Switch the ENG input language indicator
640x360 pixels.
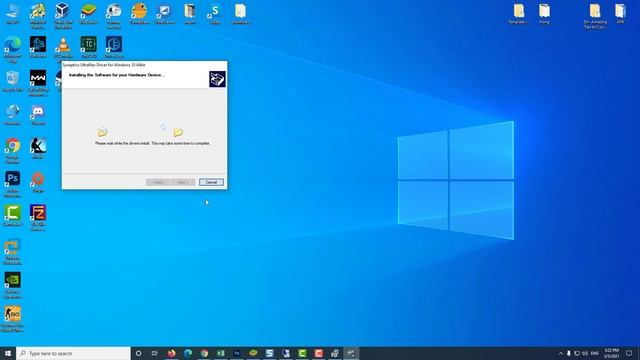[x=595, y=353]
